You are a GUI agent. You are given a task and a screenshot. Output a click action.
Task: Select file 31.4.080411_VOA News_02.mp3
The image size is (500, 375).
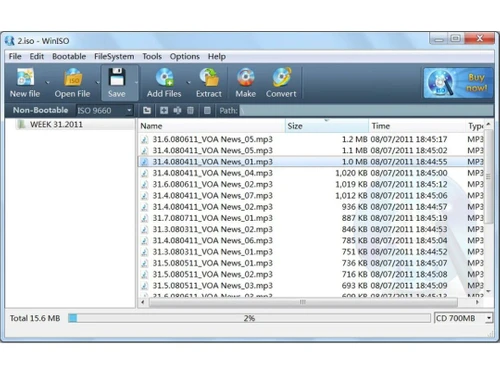click(x=311, y=207)
